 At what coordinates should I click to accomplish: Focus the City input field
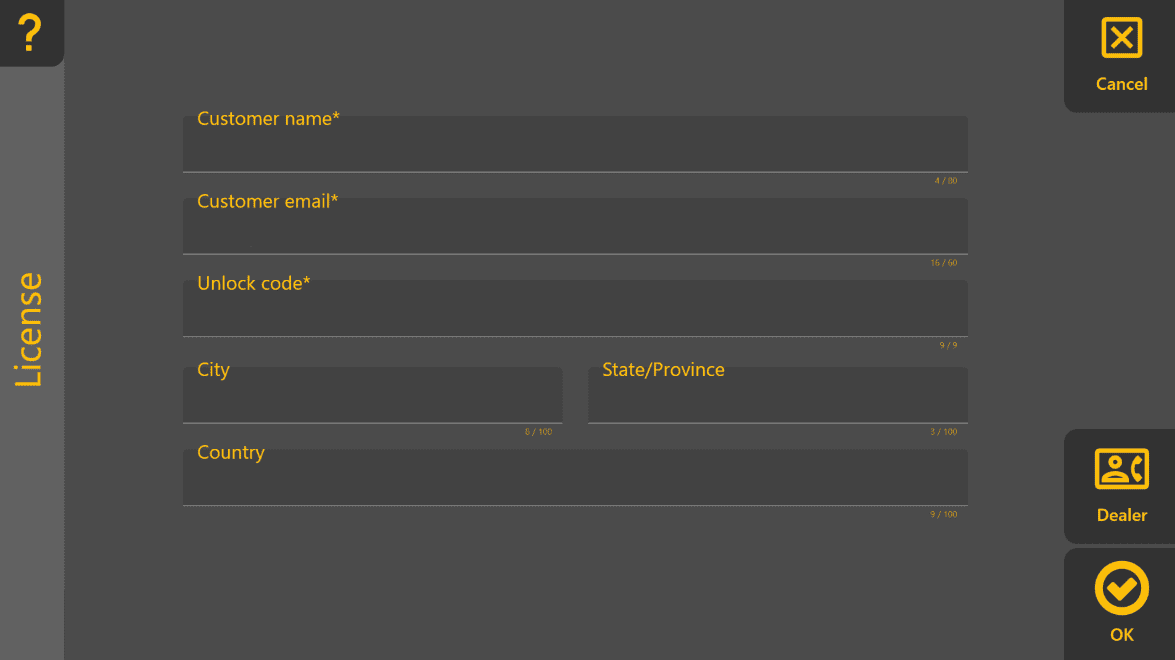pos(372,395)
